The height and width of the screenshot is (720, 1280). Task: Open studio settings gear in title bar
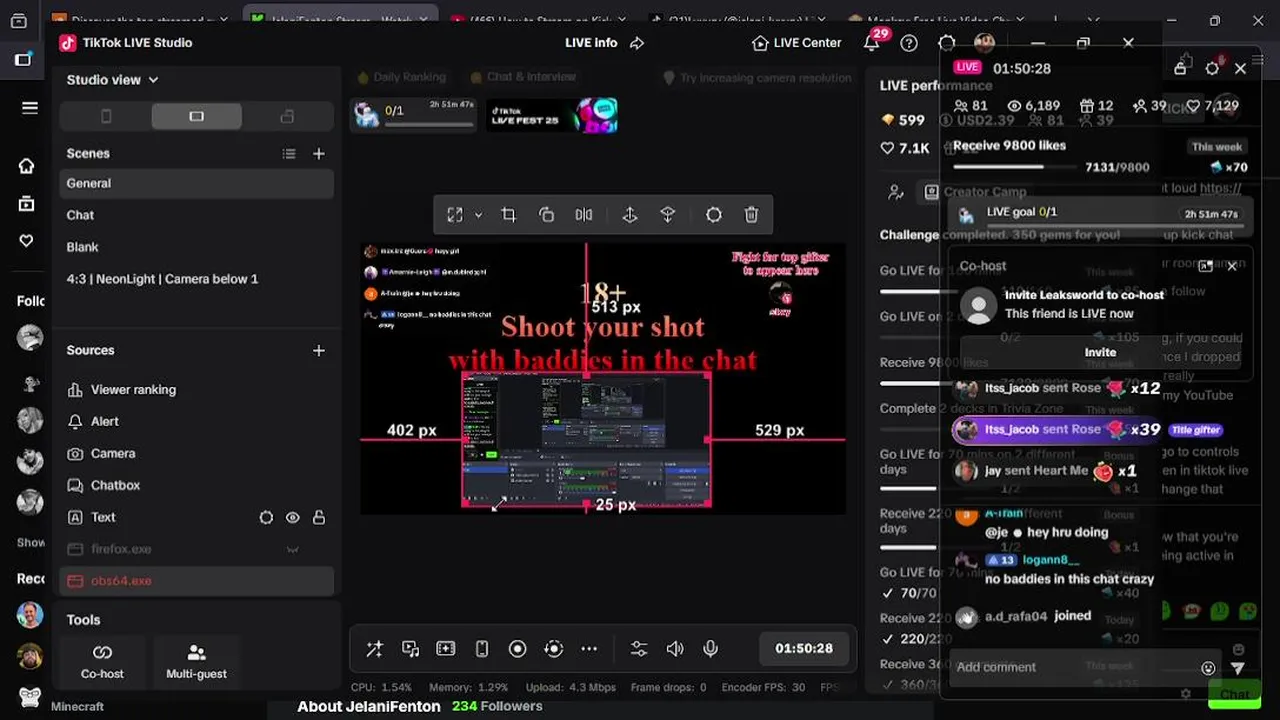pos(947,43)
